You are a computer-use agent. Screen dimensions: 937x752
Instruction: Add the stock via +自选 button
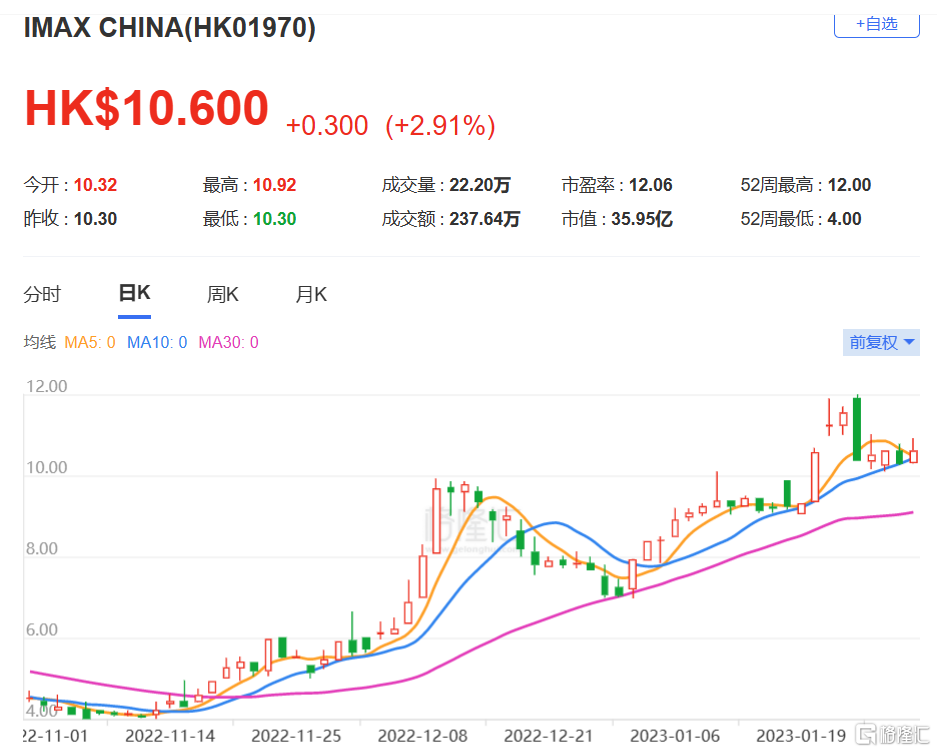point(876,25)
